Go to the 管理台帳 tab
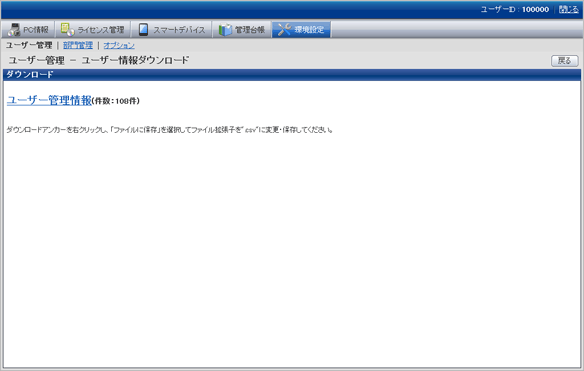584x371 pixels. pyautogui.click(x=242, y=29)
